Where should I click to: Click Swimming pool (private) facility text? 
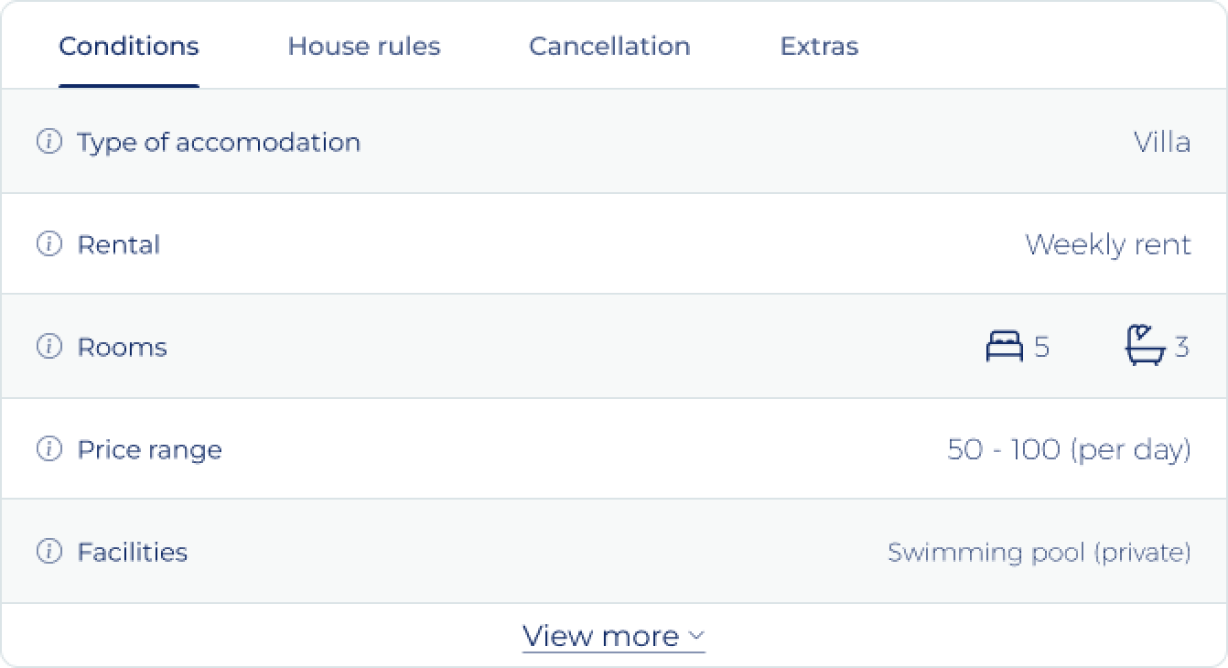click(x=1039, y=552)
